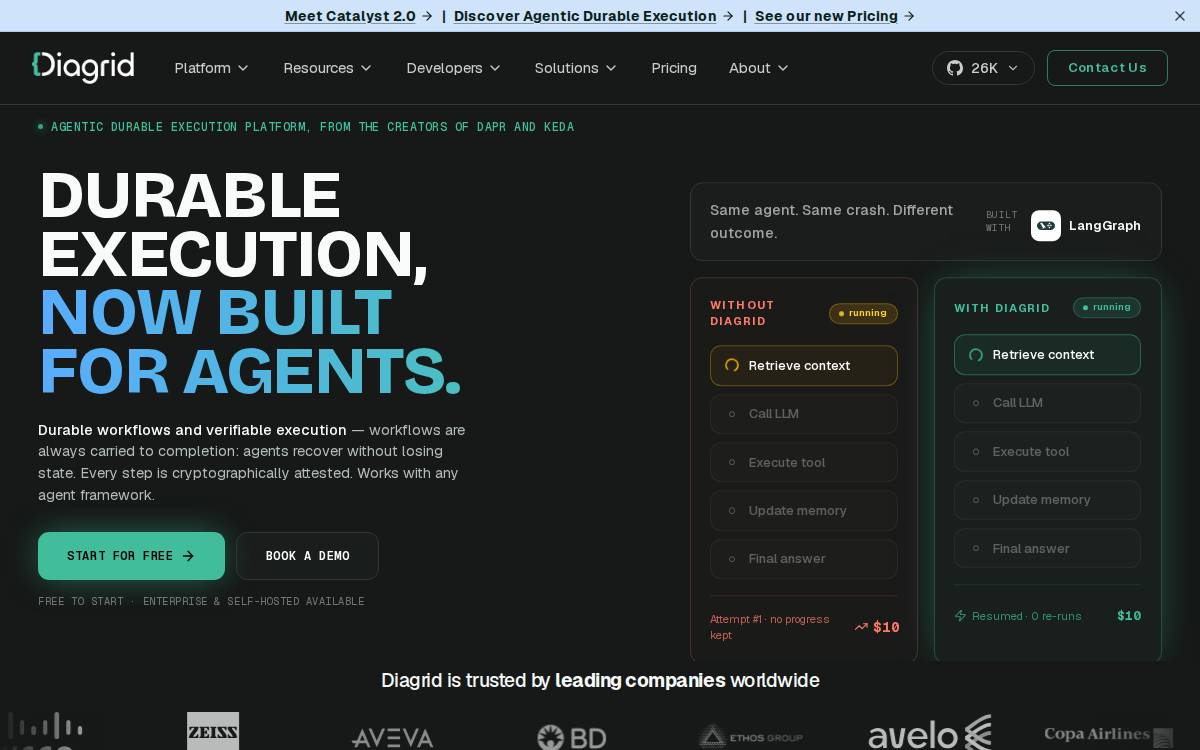Select Retrieve context step in Without Diagrid panel
Image resolution: width=1200 pixels, height=750 pixels.
(x=804, y=366)
